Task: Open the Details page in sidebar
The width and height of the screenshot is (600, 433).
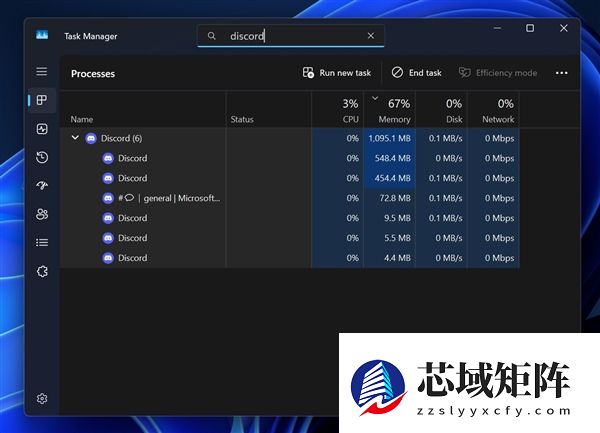Action: coord(42,243)
